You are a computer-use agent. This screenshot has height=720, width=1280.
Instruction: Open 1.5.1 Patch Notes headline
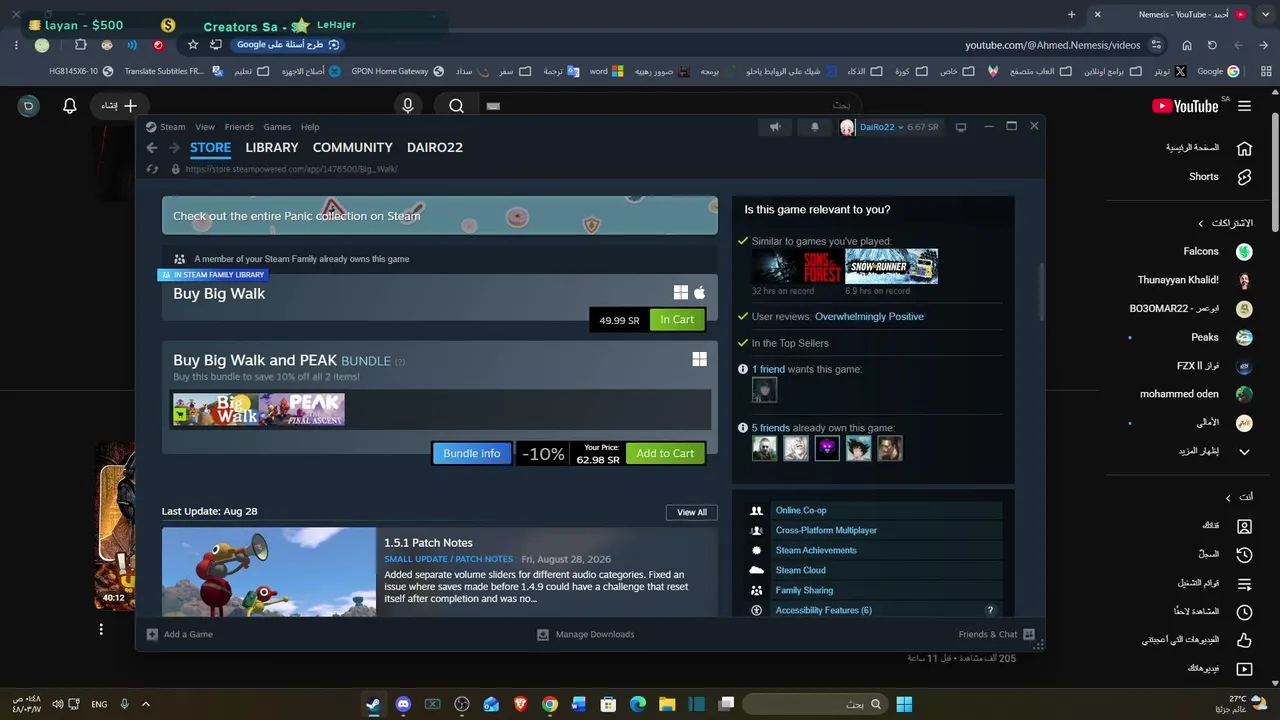(428, 543)
